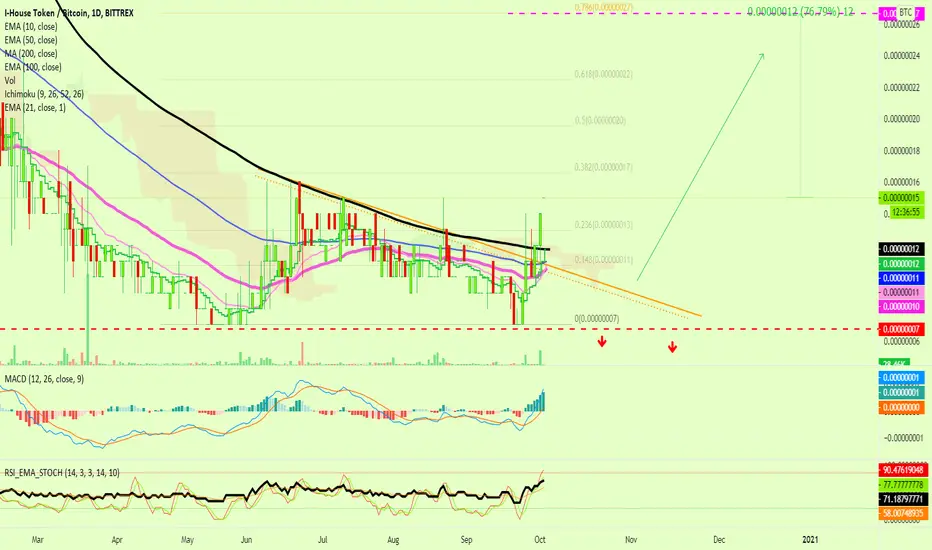Click the Jul date label on the time axis
Viewport: 932px width, 550px height.
[x=322, y=540]
